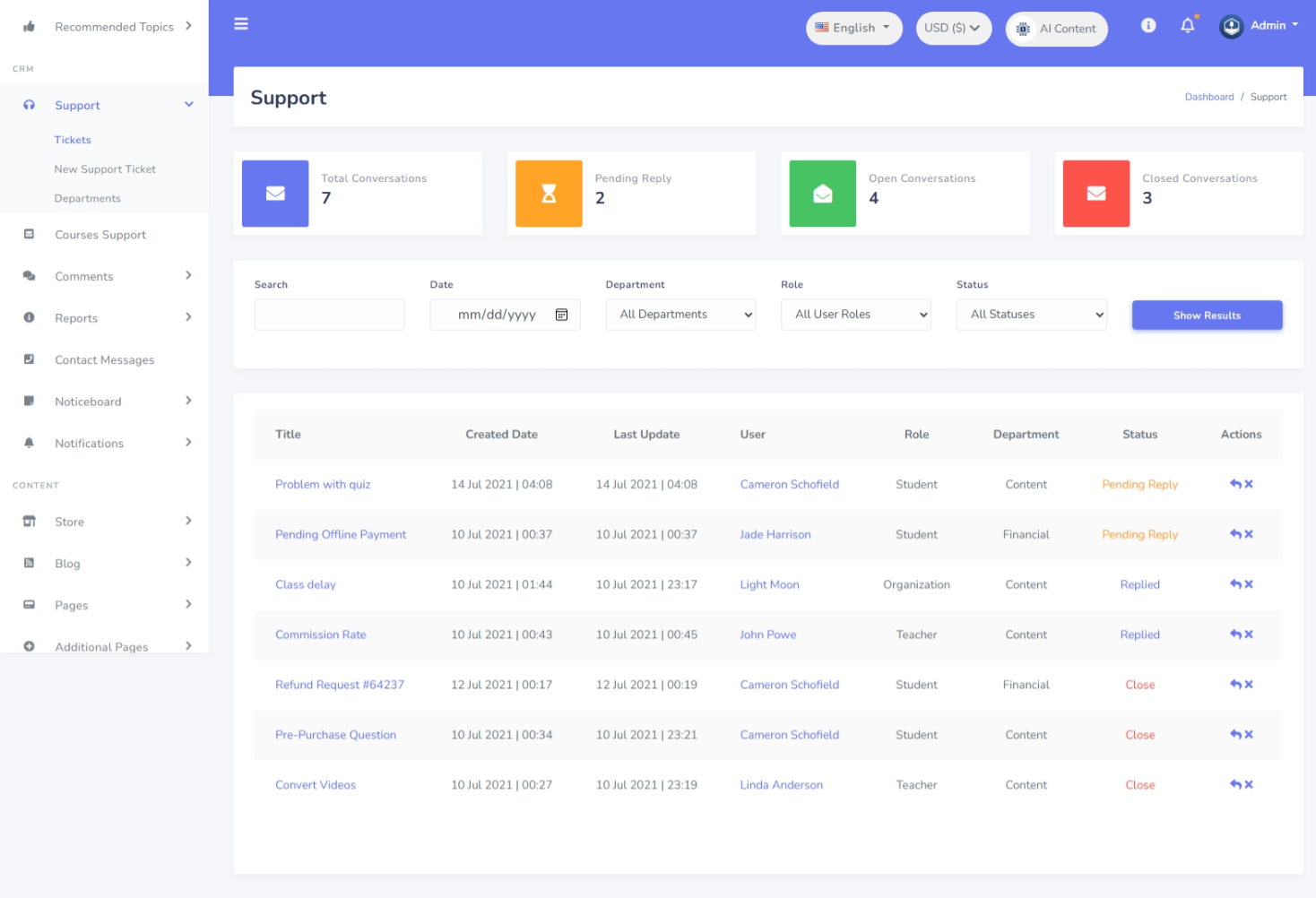Open the notifications bell
Image resolution: width=1316 pixels, height=898 pixels.
point(1188,25)
